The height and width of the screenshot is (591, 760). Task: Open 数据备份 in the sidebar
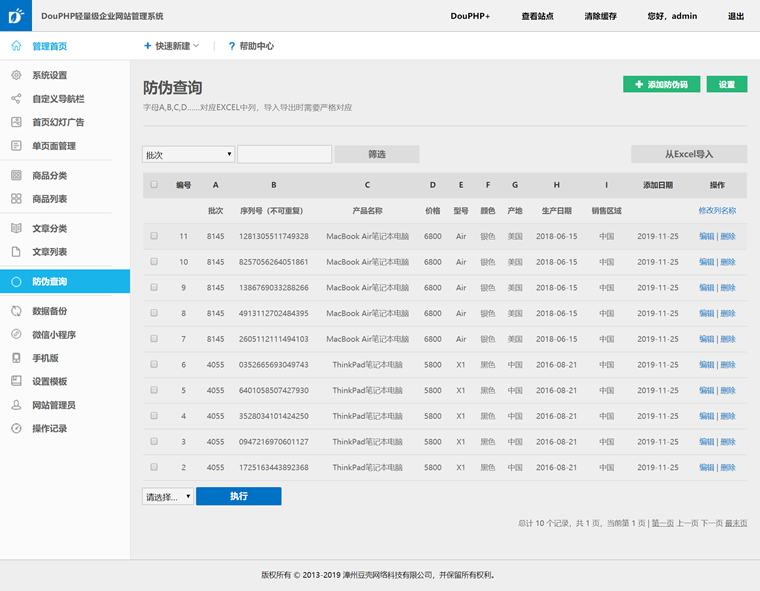tap(49, 311)
